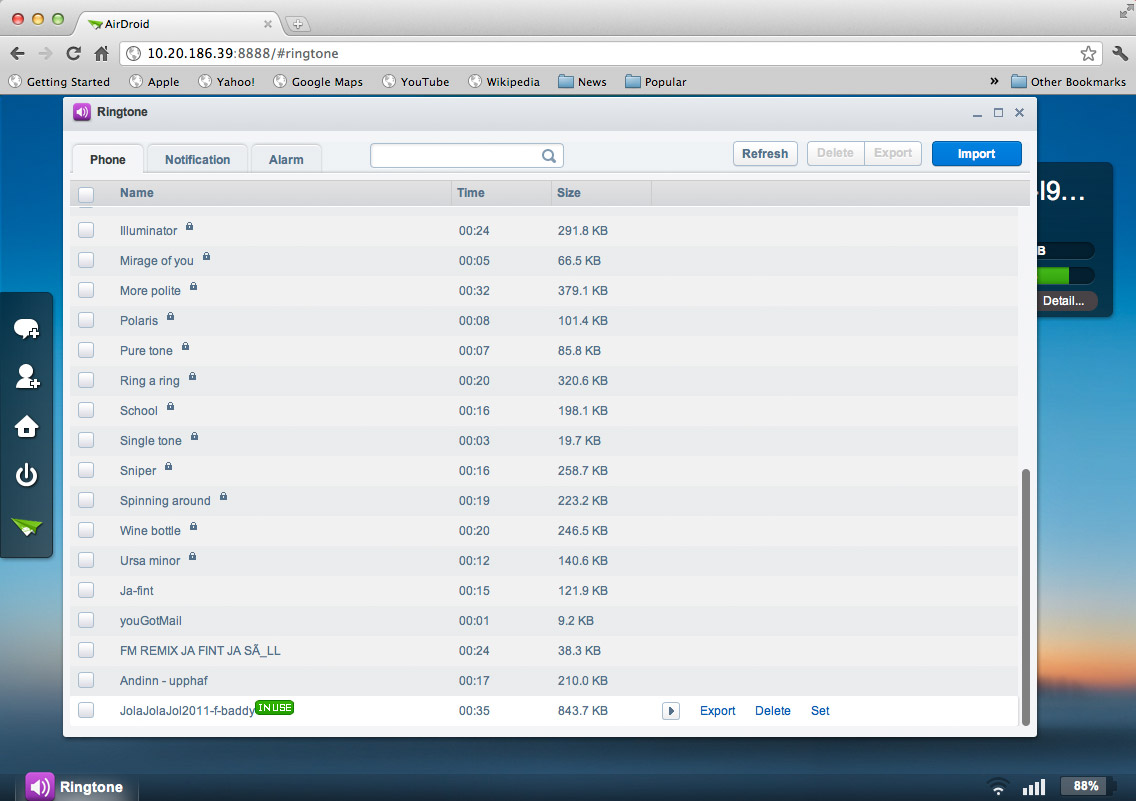This screenshot has height=801, width=1136.
Task: Open the messaging icon in the sidebar
Action: pos(27,328)
